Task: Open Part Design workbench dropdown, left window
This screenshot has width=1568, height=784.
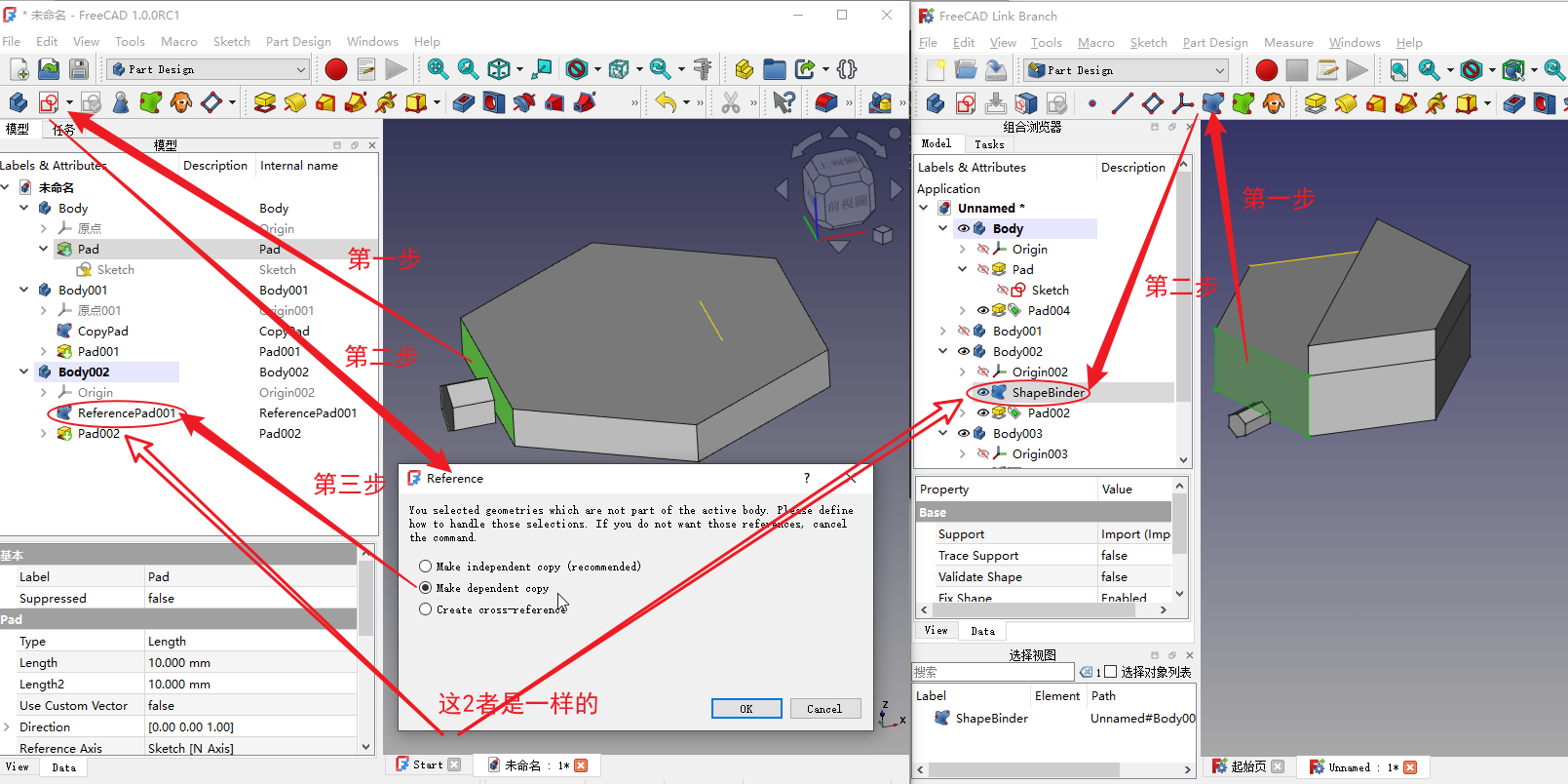Action: (209, 69)
